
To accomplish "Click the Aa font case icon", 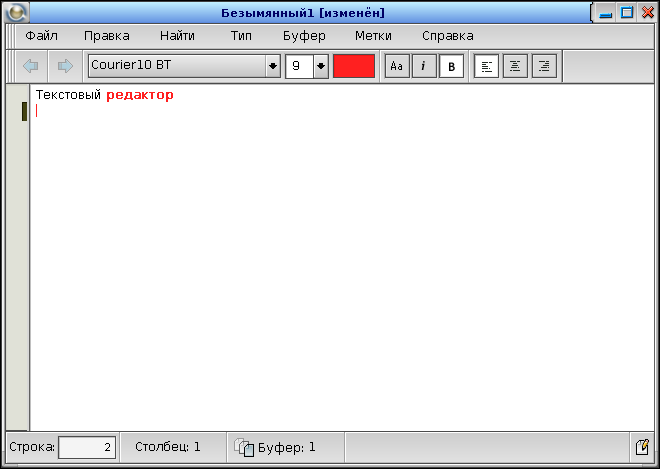I will [397, 66].
